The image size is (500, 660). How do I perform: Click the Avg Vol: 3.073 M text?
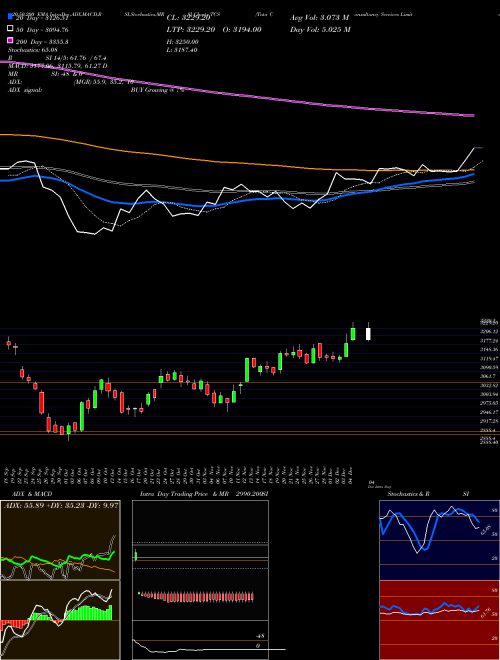click(x=319, y=18)
